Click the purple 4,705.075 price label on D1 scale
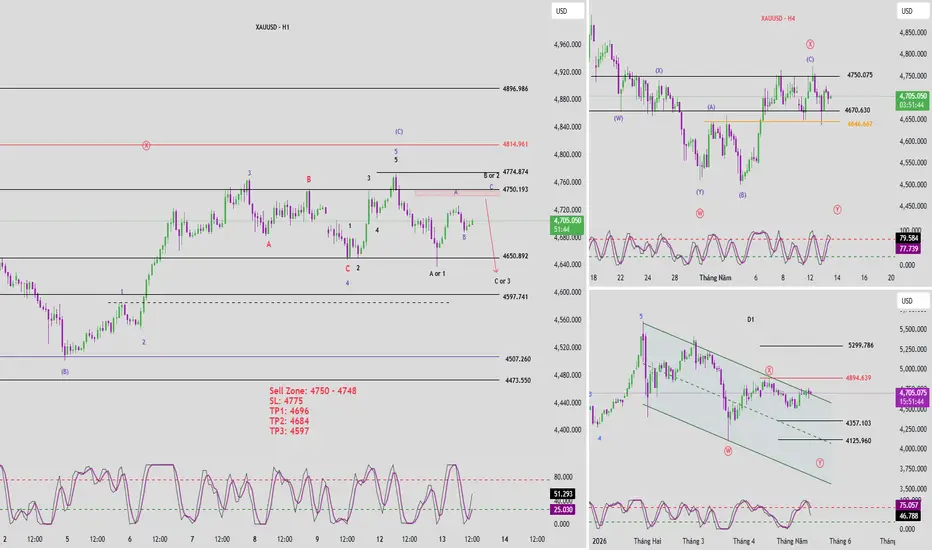 point(912,397)
